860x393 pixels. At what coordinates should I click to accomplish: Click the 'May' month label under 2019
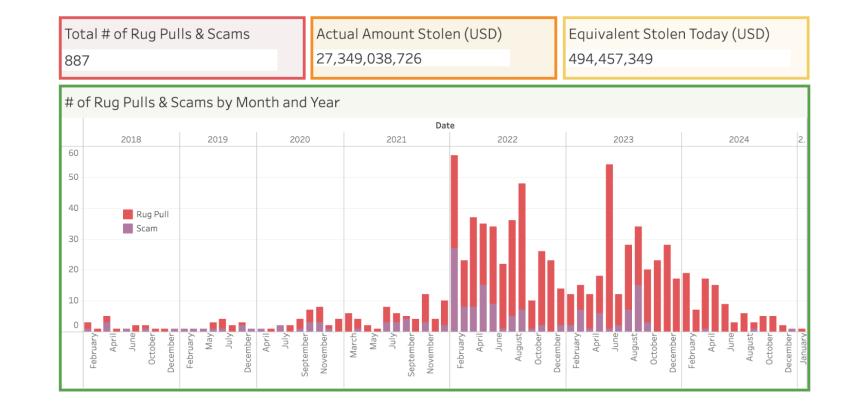(x=208, y=341)
